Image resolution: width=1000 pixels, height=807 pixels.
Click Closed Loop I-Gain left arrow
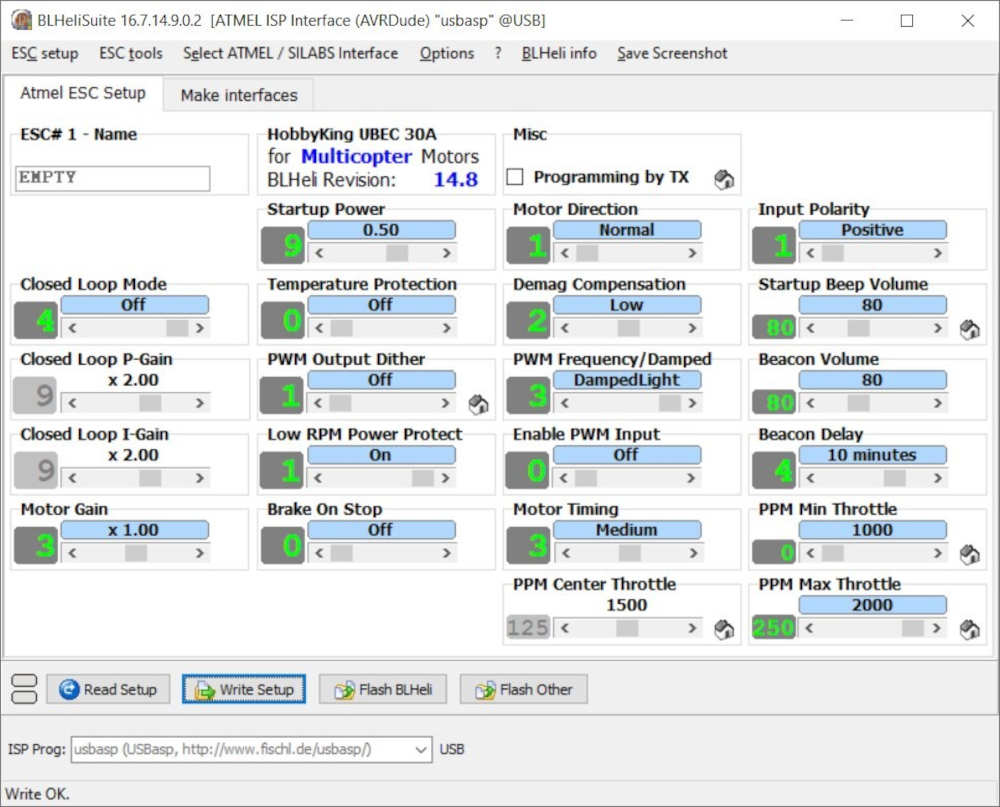pyautogui.click(x=72, y=478)
